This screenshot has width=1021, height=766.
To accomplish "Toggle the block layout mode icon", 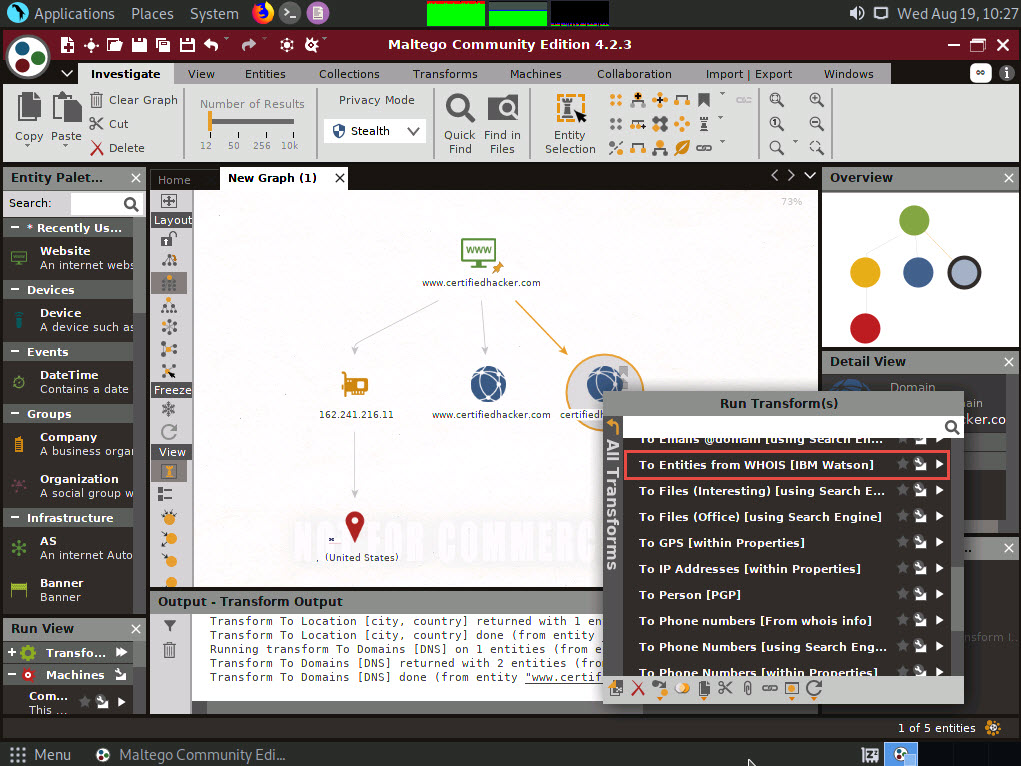I will [x=169, y=283].
